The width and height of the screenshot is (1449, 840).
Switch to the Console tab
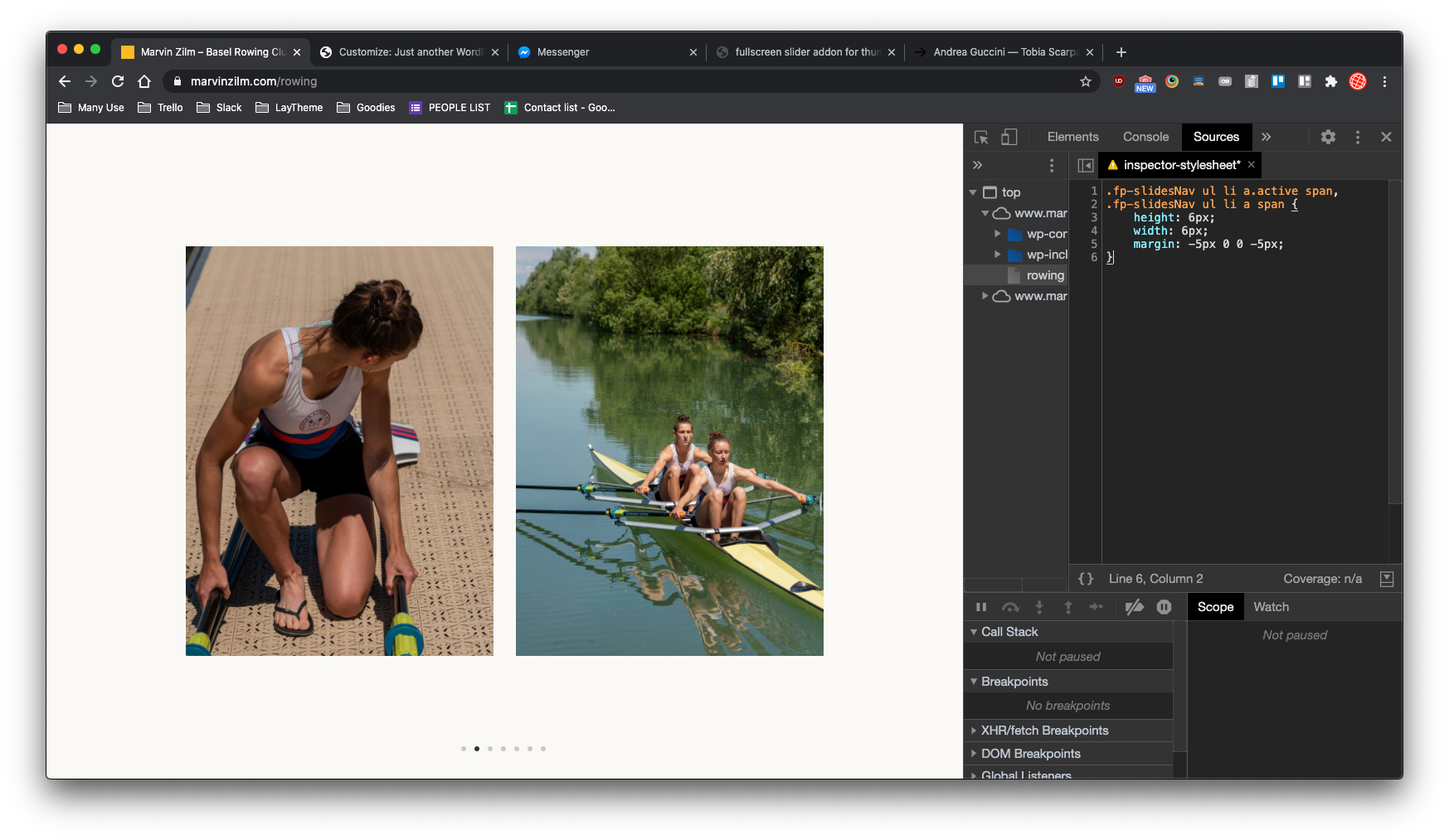coord(1145,138)
